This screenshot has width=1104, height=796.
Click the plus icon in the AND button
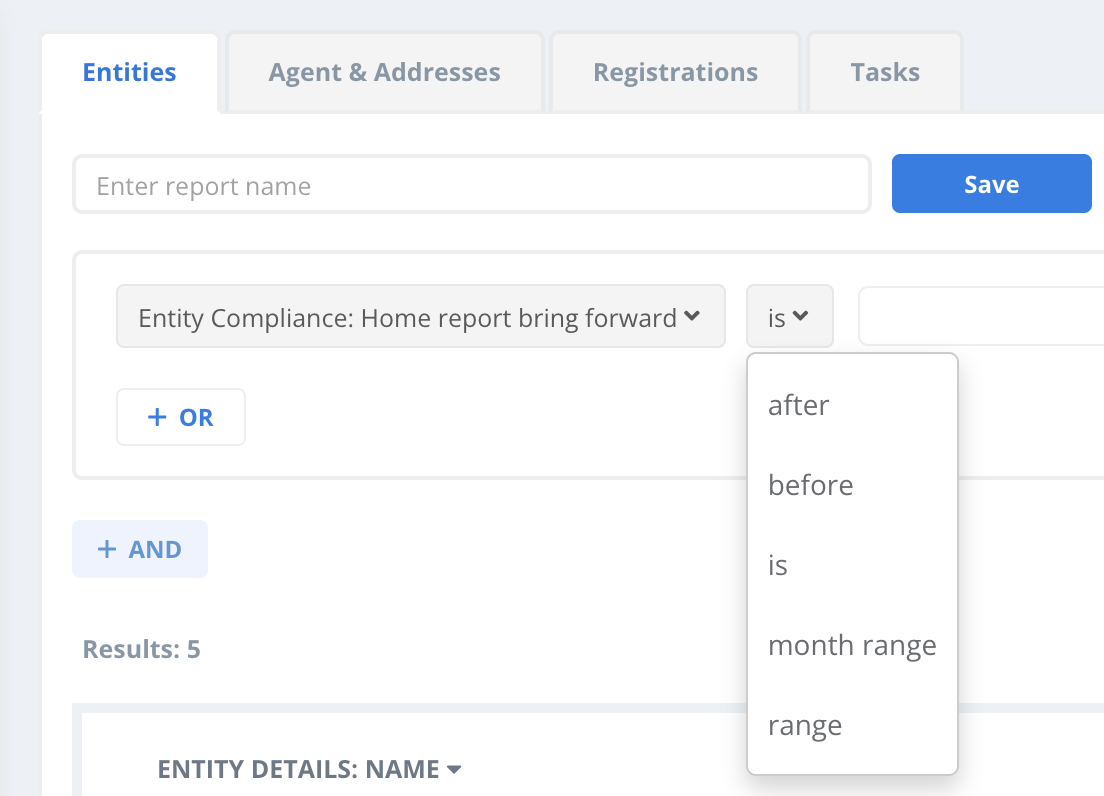click(106, 549)
